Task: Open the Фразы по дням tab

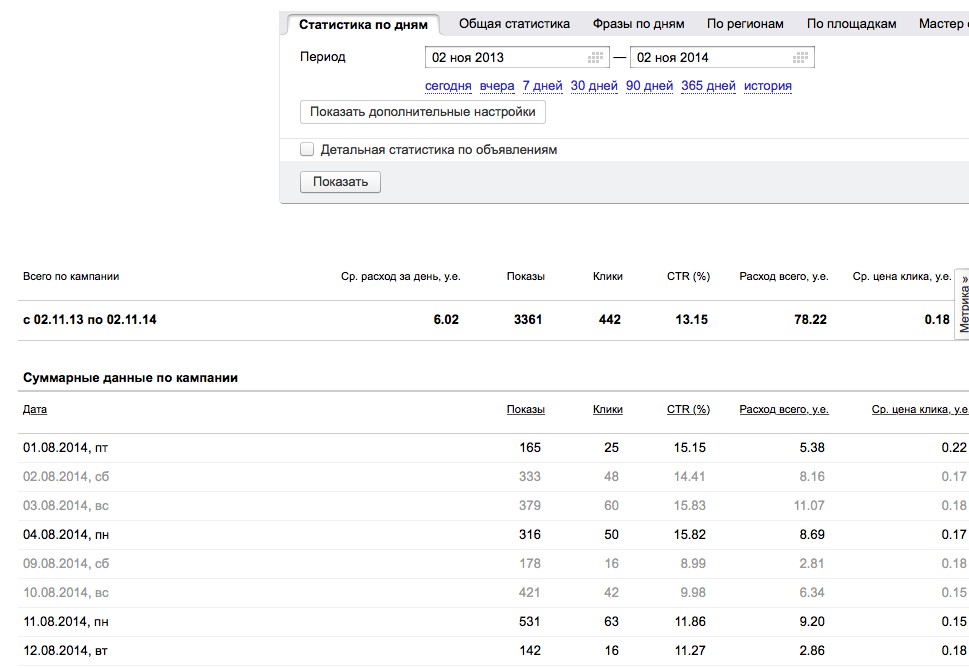Action: (638, 24)
